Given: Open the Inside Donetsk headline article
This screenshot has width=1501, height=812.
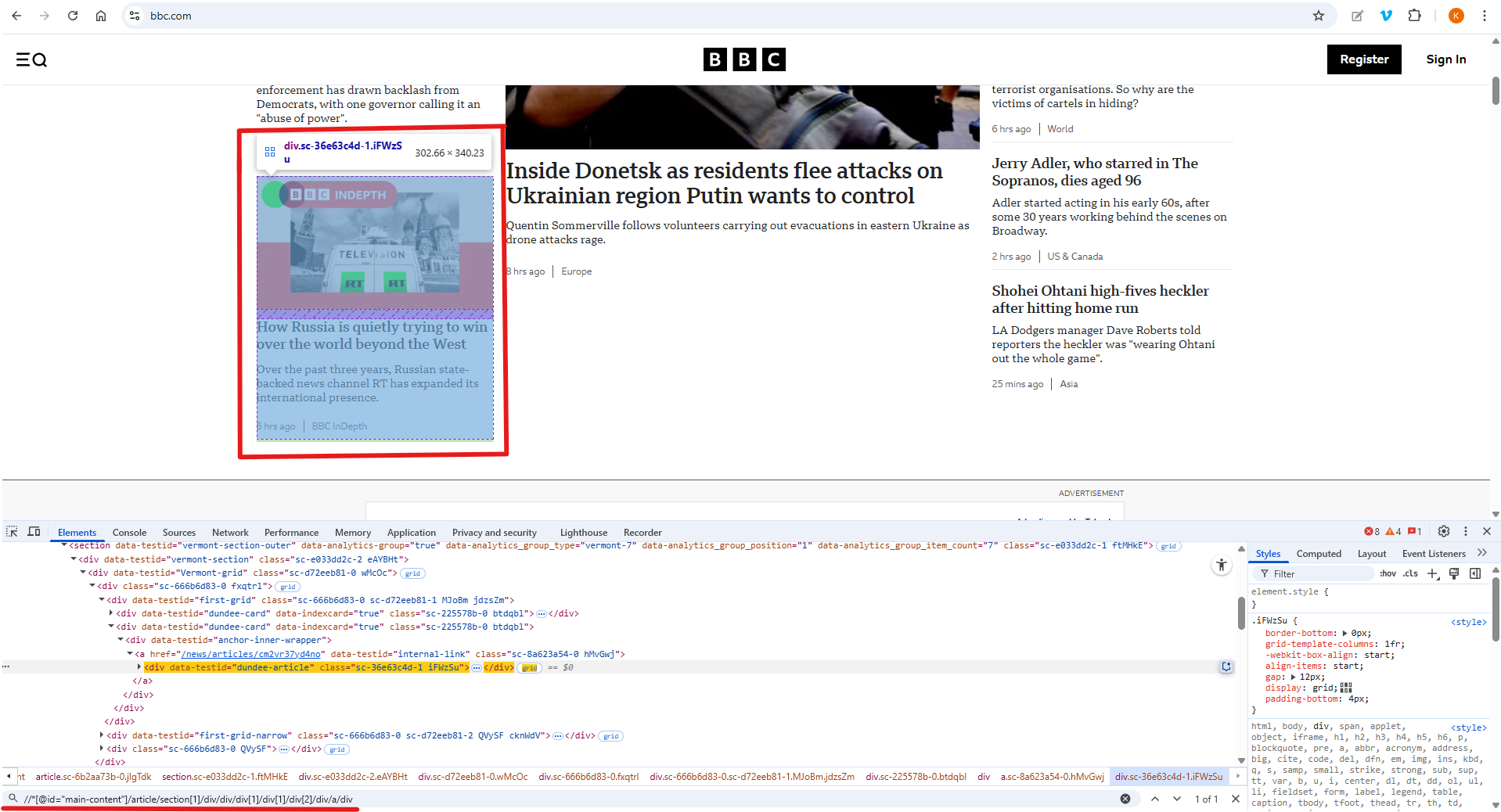Looking at the screenshot, I should click(x=724, y=183).
